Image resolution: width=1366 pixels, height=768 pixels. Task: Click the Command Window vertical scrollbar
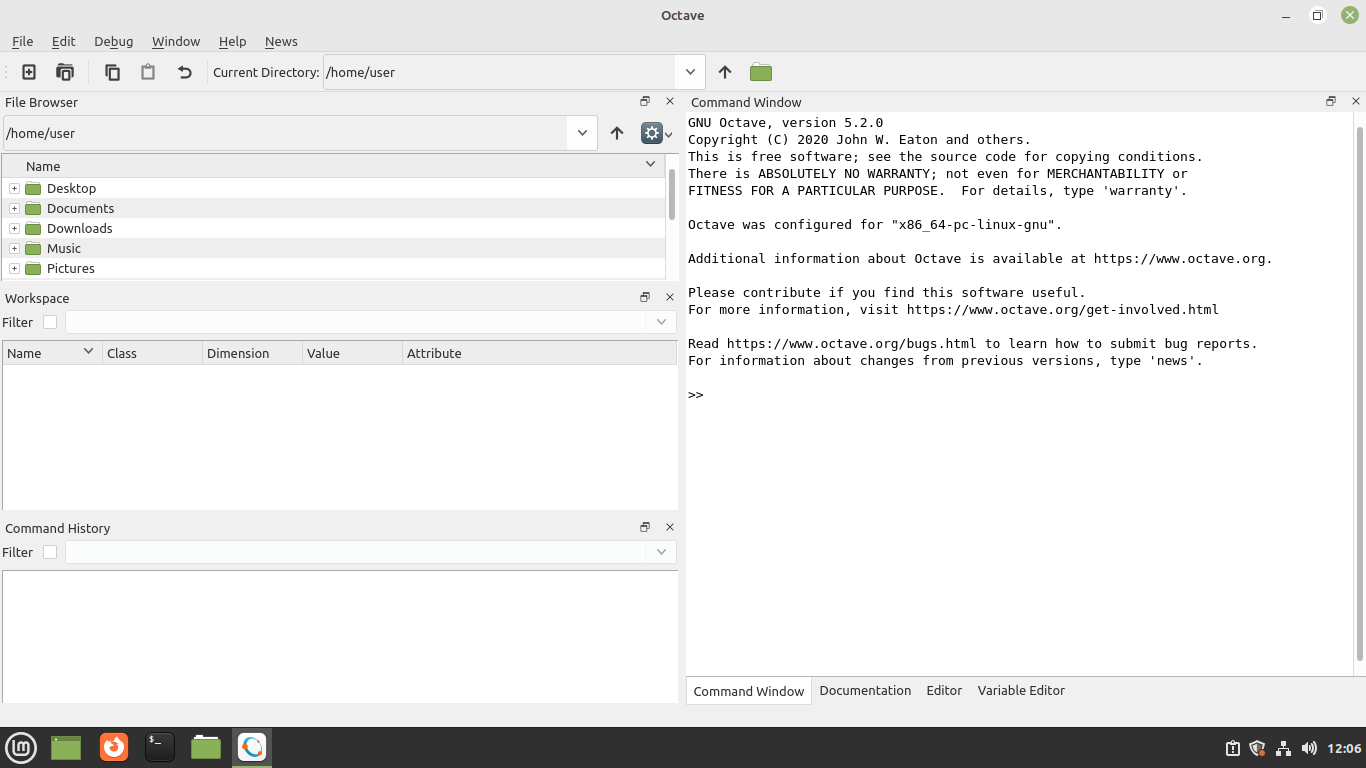[1360, 393]
